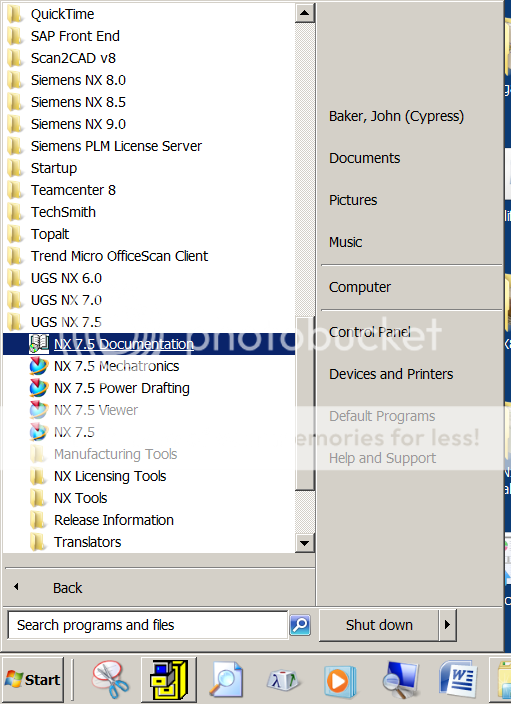The width and height of the screenshot is (511, 704).
Task: Open Computer from the Start menu
Action: 360,287
